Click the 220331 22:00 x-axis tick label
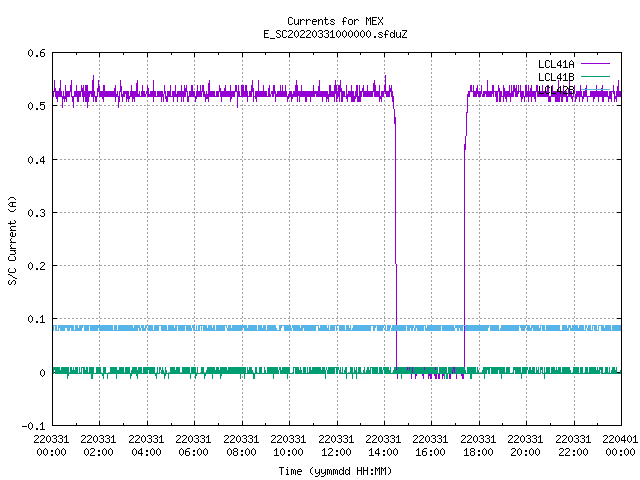640x480 pixels. click(x=573, y=446)
